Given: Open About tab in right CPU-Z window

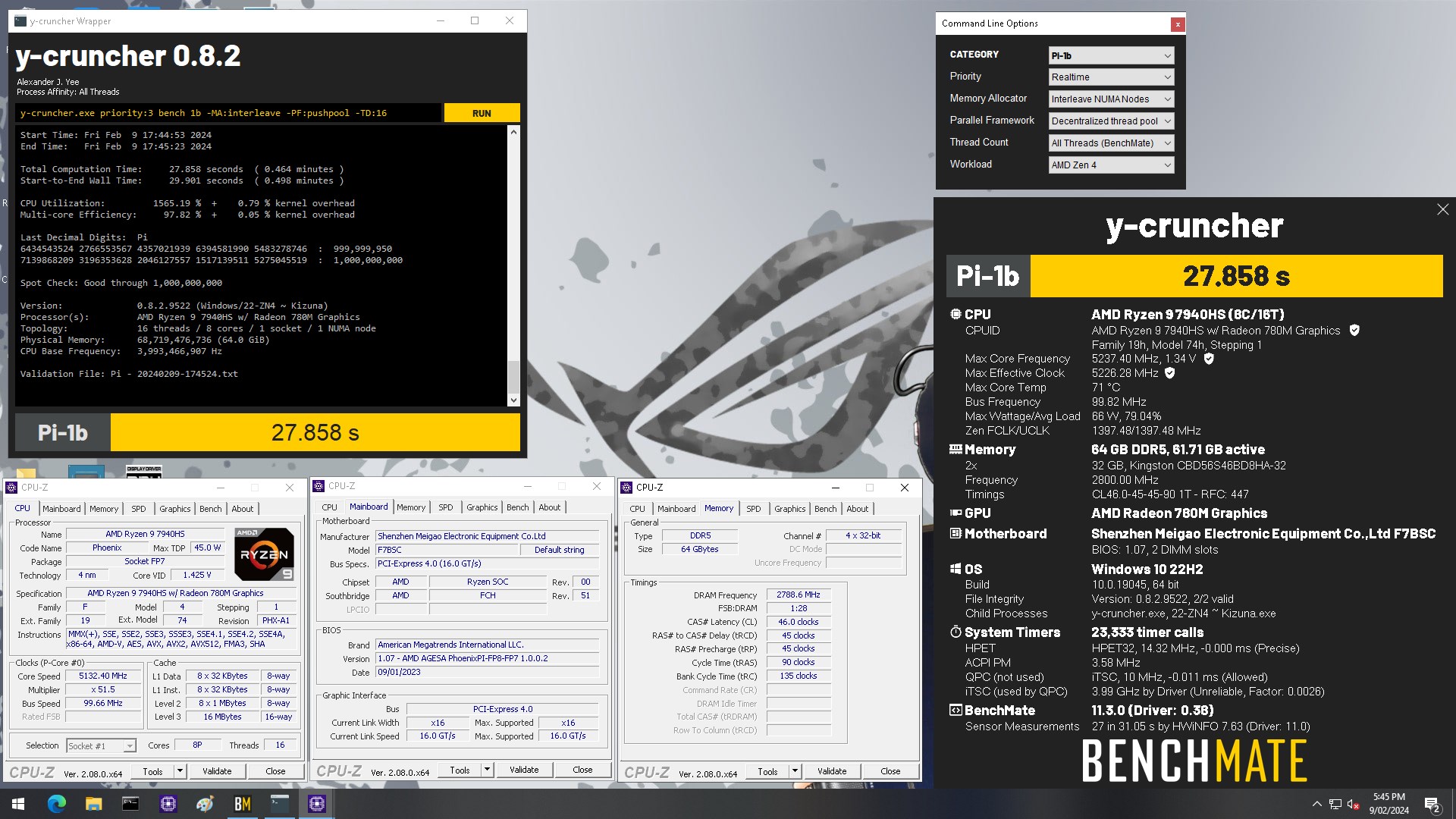Looking at the screenshot, I should 858,509.
